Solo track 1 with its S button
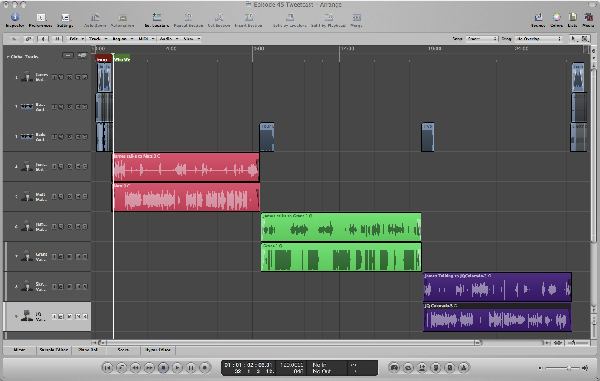The image size is (600, 381). (85, 77)
